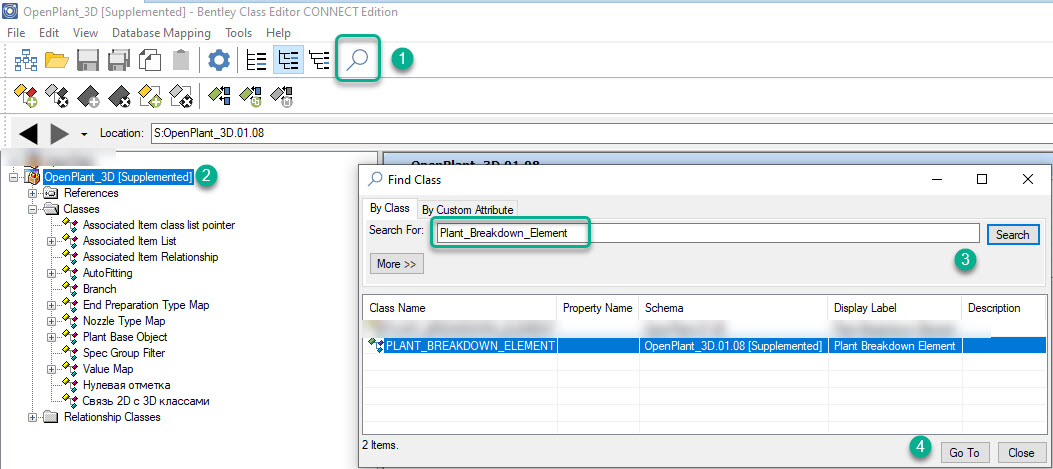Click the grey diamond icon with trash badge
The height and width of the screenshot is (469, 1053).
283,96
